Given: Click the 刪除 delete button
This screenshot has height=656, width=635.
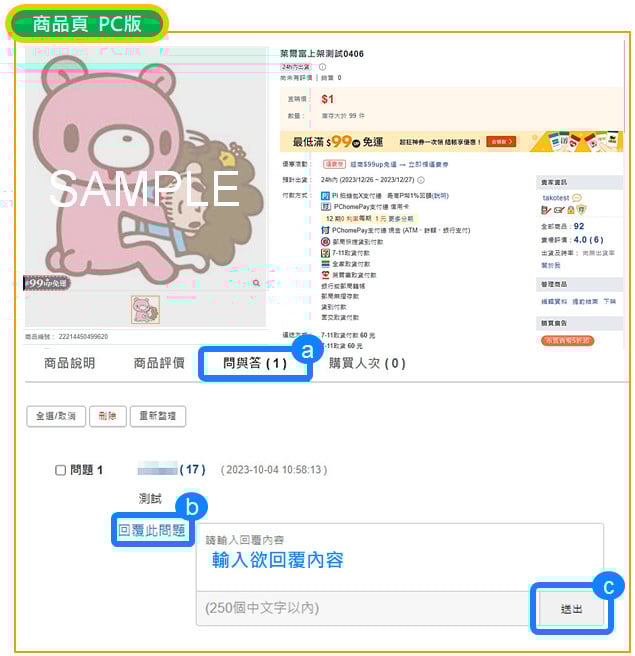Looking at the screenshot, I should tap(108, 416).
